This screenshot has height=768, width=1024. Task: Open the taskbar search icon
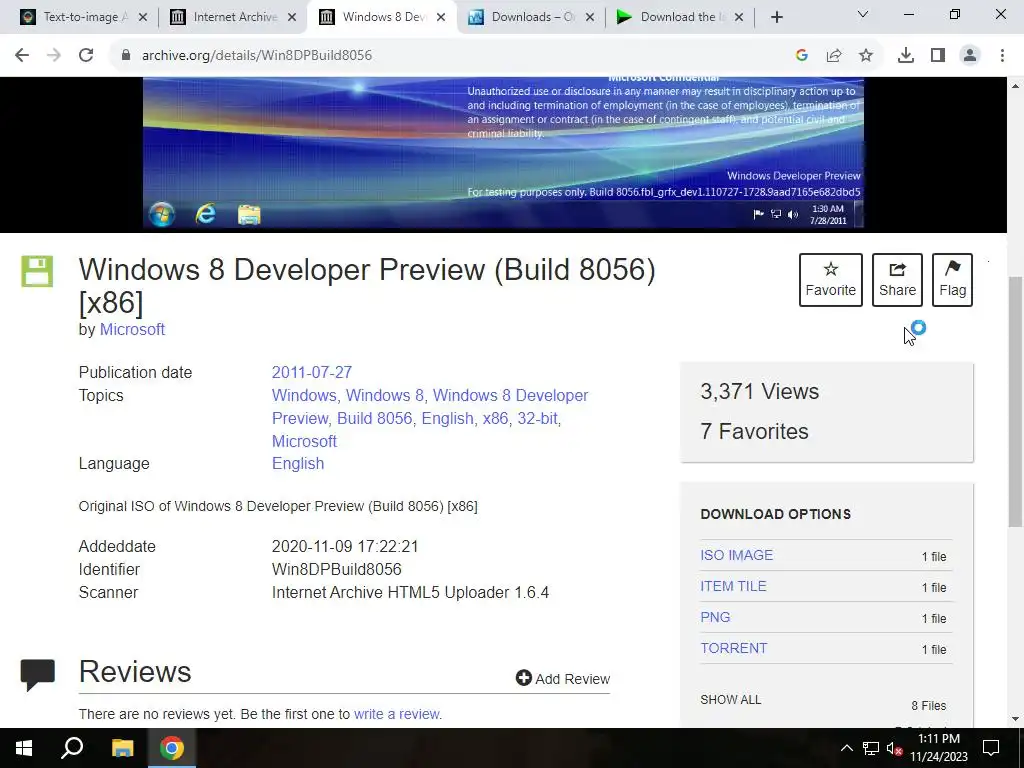(72, 748)
